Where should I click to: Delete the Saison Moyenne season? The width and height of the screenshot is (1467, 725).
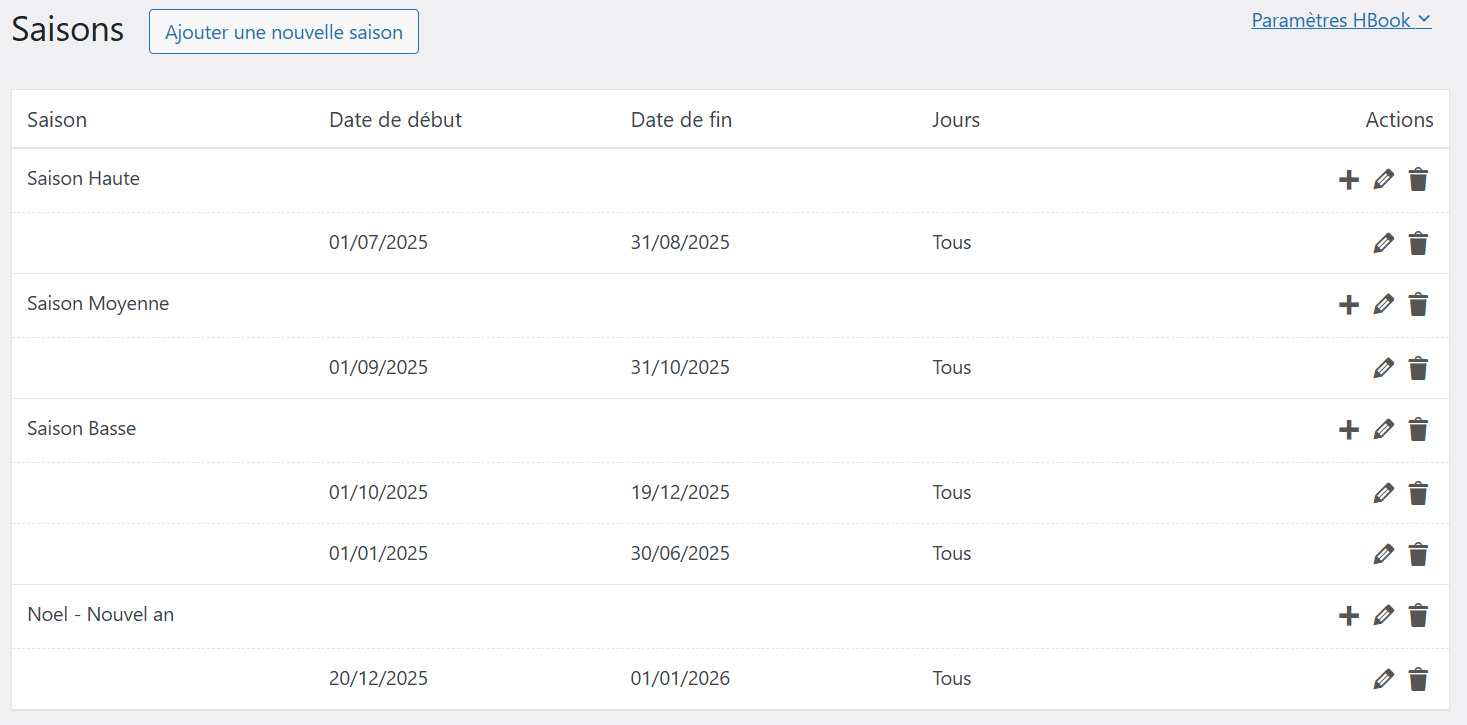[1418, 305]
